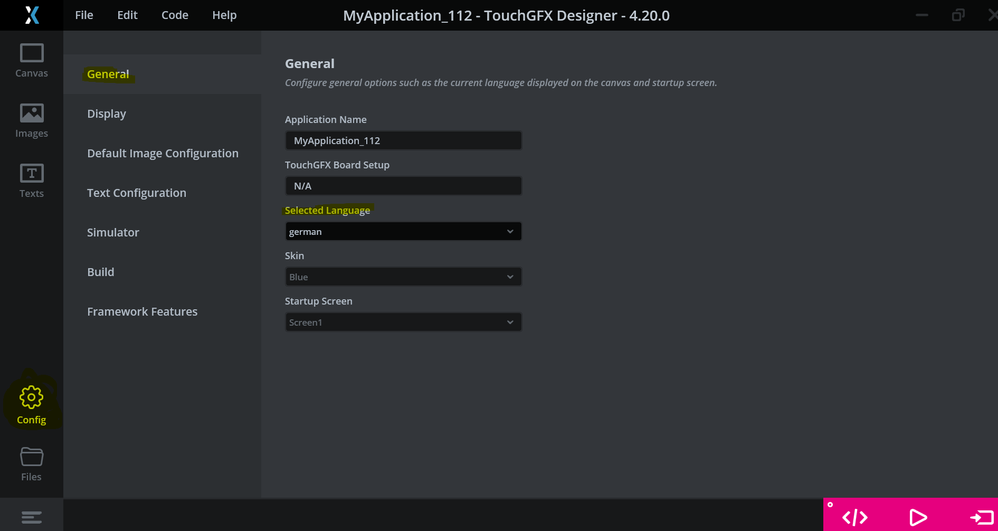The height and width of the screenshot is (531, 998).
Task: Open the Files view
Action: (x=31, y=464)
